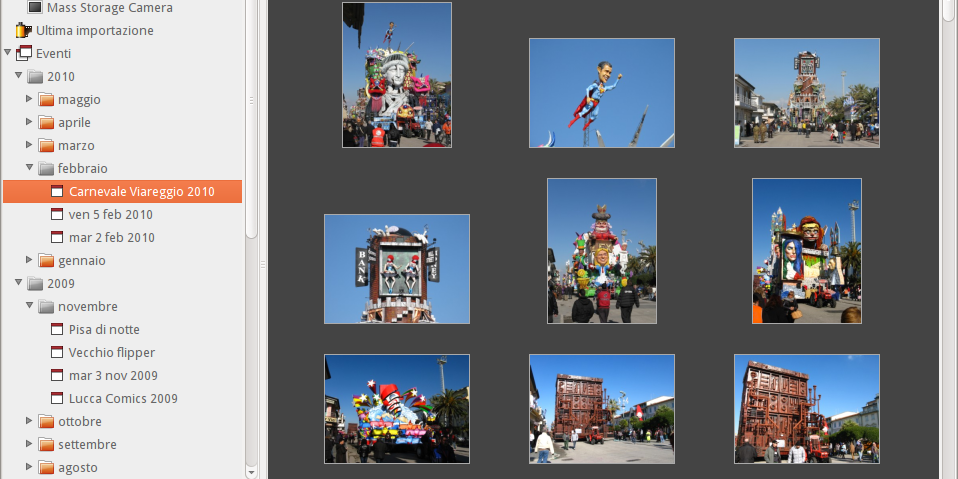958x479 pixels.
Task: Expand the ottobre folder arrow
Action: click(x=30, y=422)
